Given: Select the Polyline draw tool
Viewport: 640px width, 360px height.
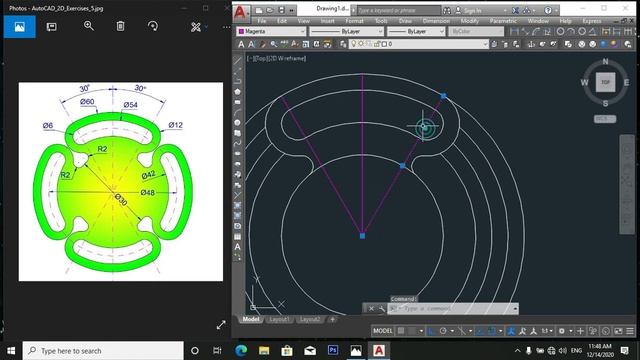Looking at the screenshot, I should [238, 81].
